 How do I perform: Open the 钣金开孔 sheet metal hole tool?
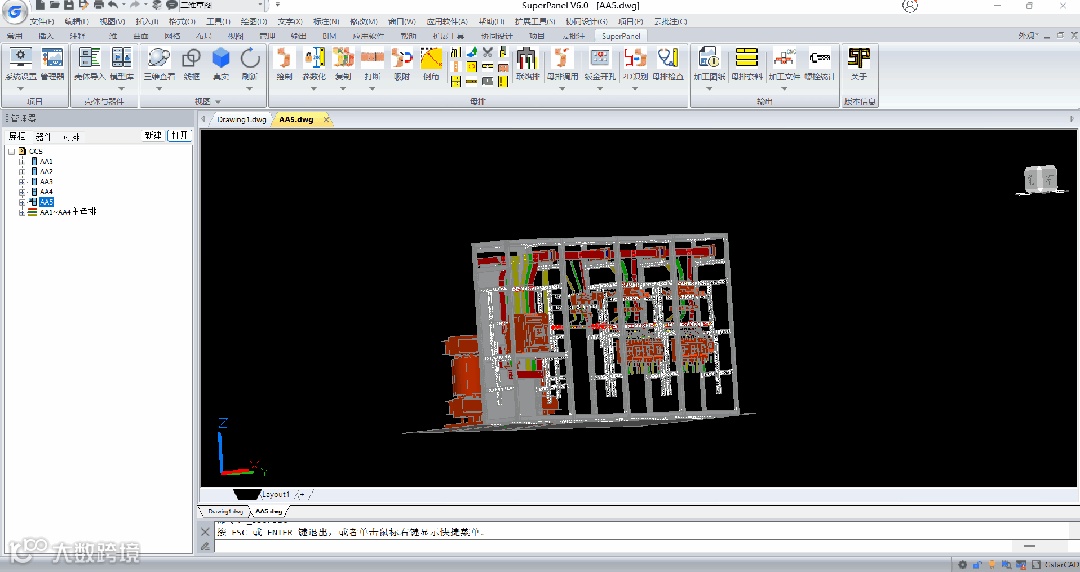(599, 63)
